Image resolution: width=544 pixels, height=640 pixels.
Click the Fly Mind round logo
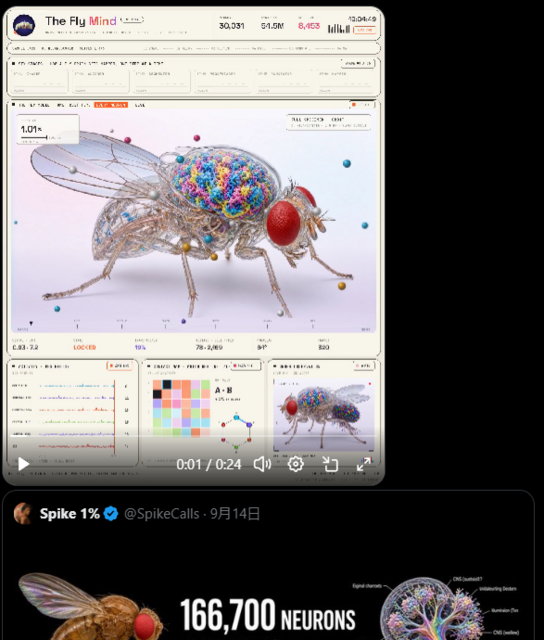24,25
